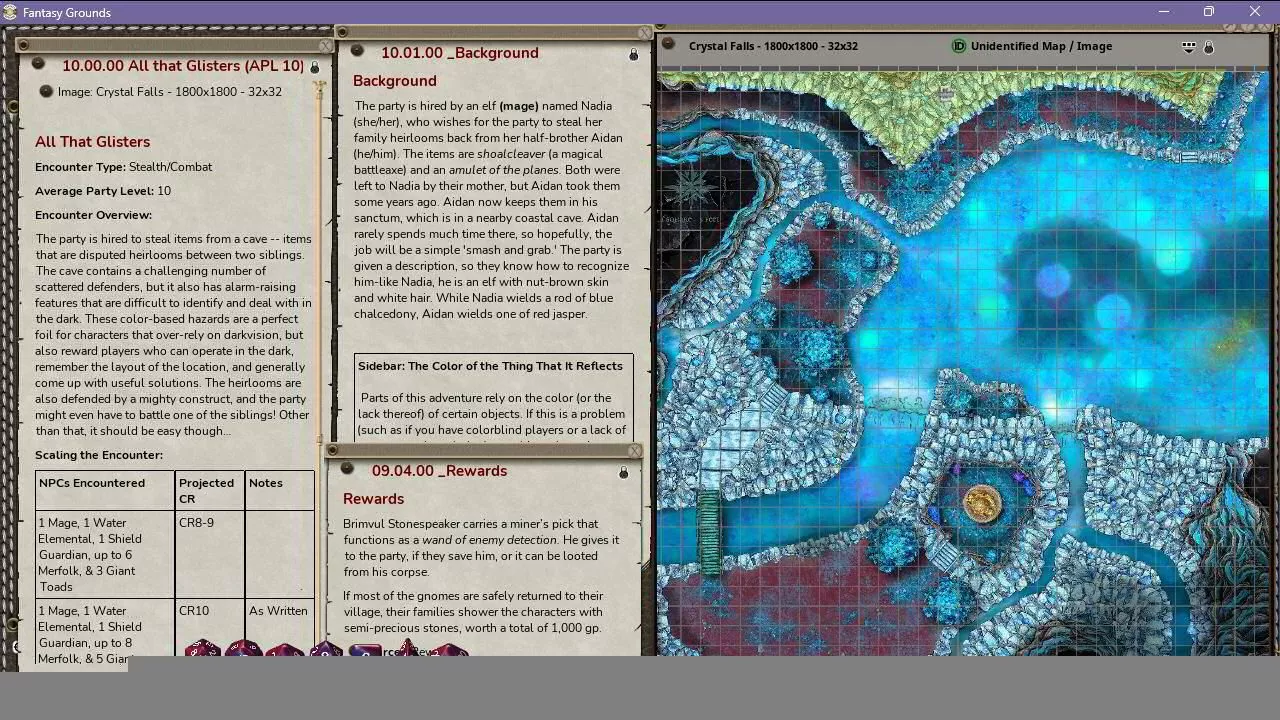Select the map title Crystal Falls text

click(x=773, y=46)
